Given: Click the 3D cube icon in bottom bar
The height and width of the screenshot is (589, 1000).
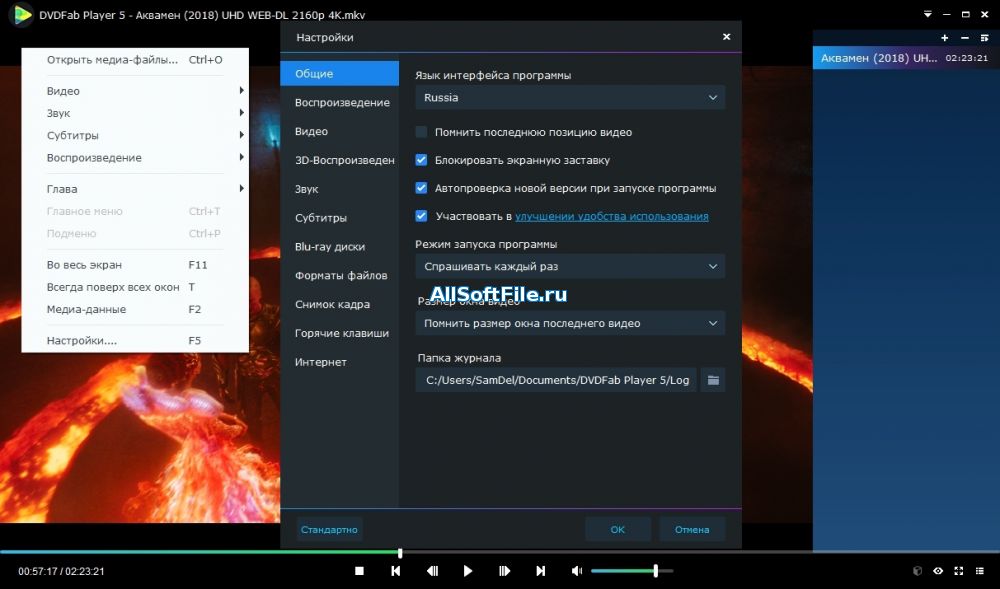Looking at the screenshot, I should [x=918, y=571].
